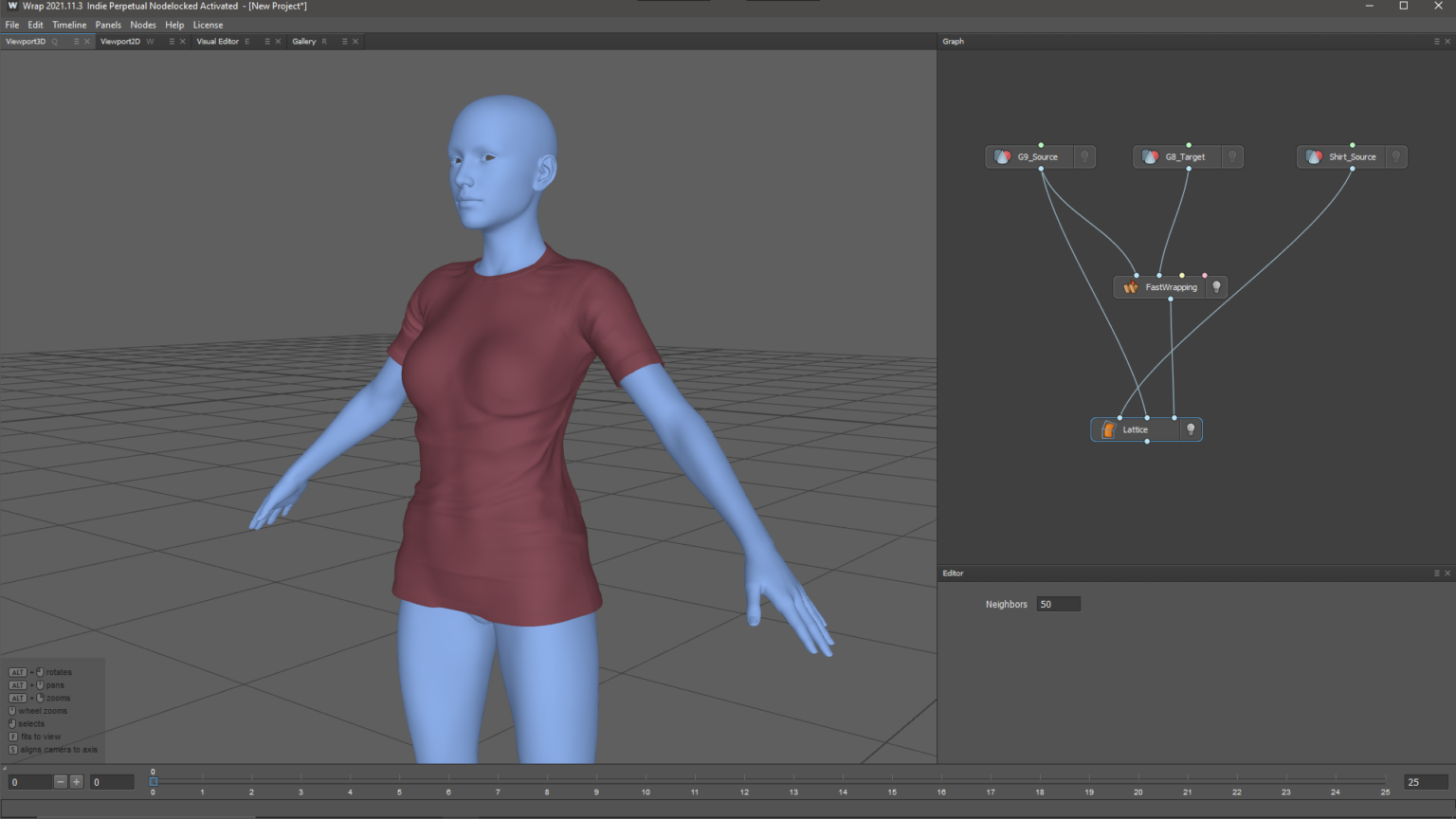Viewport: 1456px width, 819px height.
Task: Edit the Neighbors value field
Action: [x=1059, y=604]
